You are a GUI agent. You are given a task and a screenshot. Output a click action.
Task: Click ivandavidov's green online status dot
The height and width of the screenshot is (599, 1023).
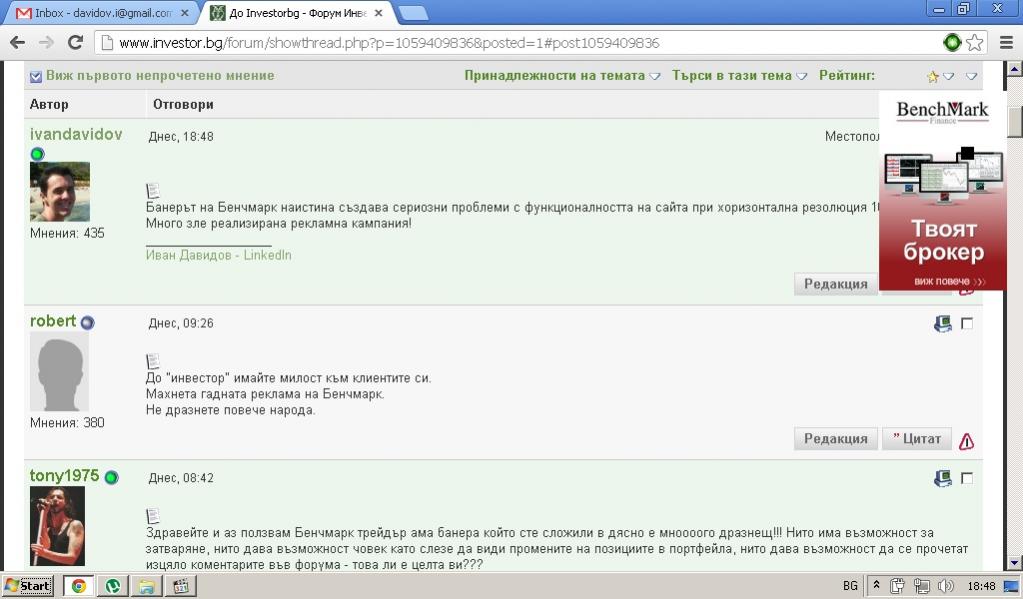click(37, 154)
